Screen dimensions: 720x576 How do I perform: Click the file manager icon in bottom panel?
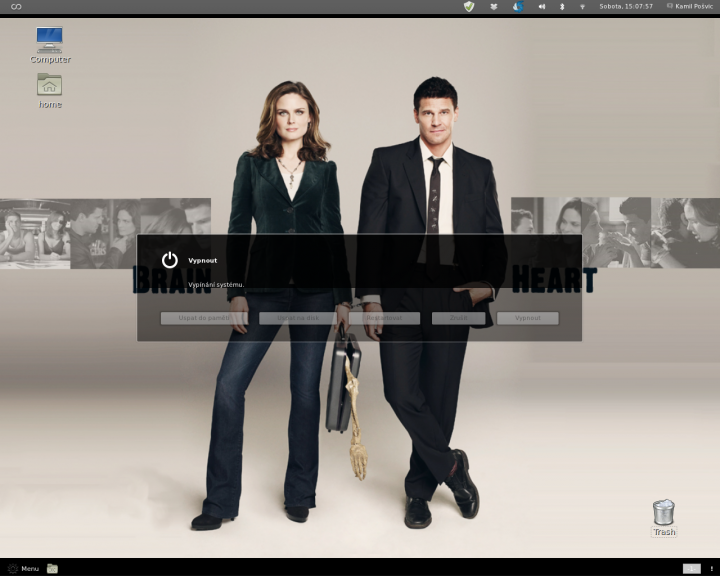click(52, 569)
